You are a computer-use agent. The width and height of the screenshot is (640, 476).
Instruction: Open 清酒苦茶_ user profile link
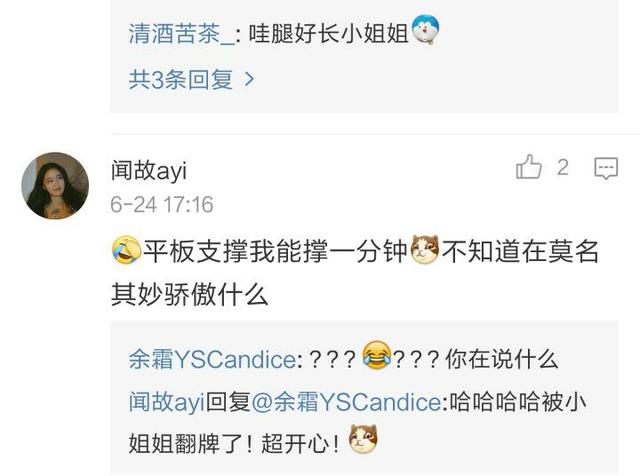coord(182,33)
